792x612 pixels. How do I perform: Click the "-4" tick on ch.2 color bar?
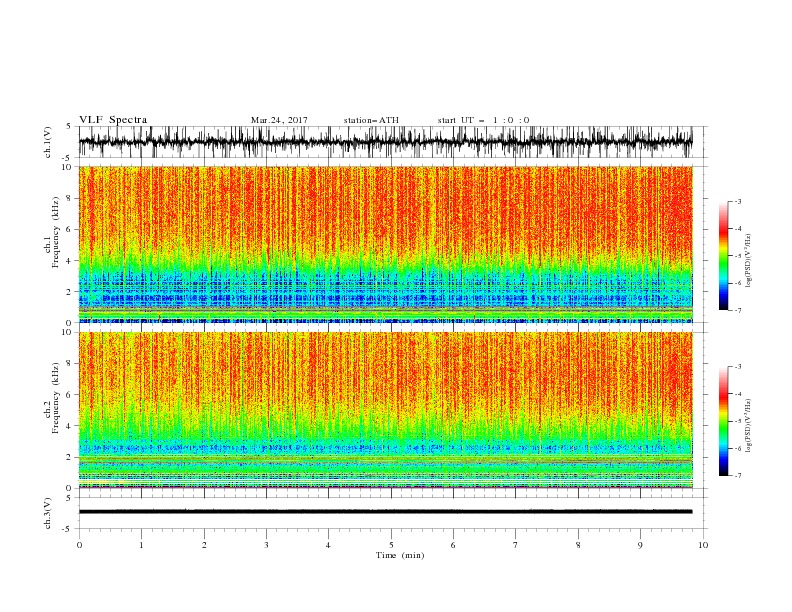(738, 394)
